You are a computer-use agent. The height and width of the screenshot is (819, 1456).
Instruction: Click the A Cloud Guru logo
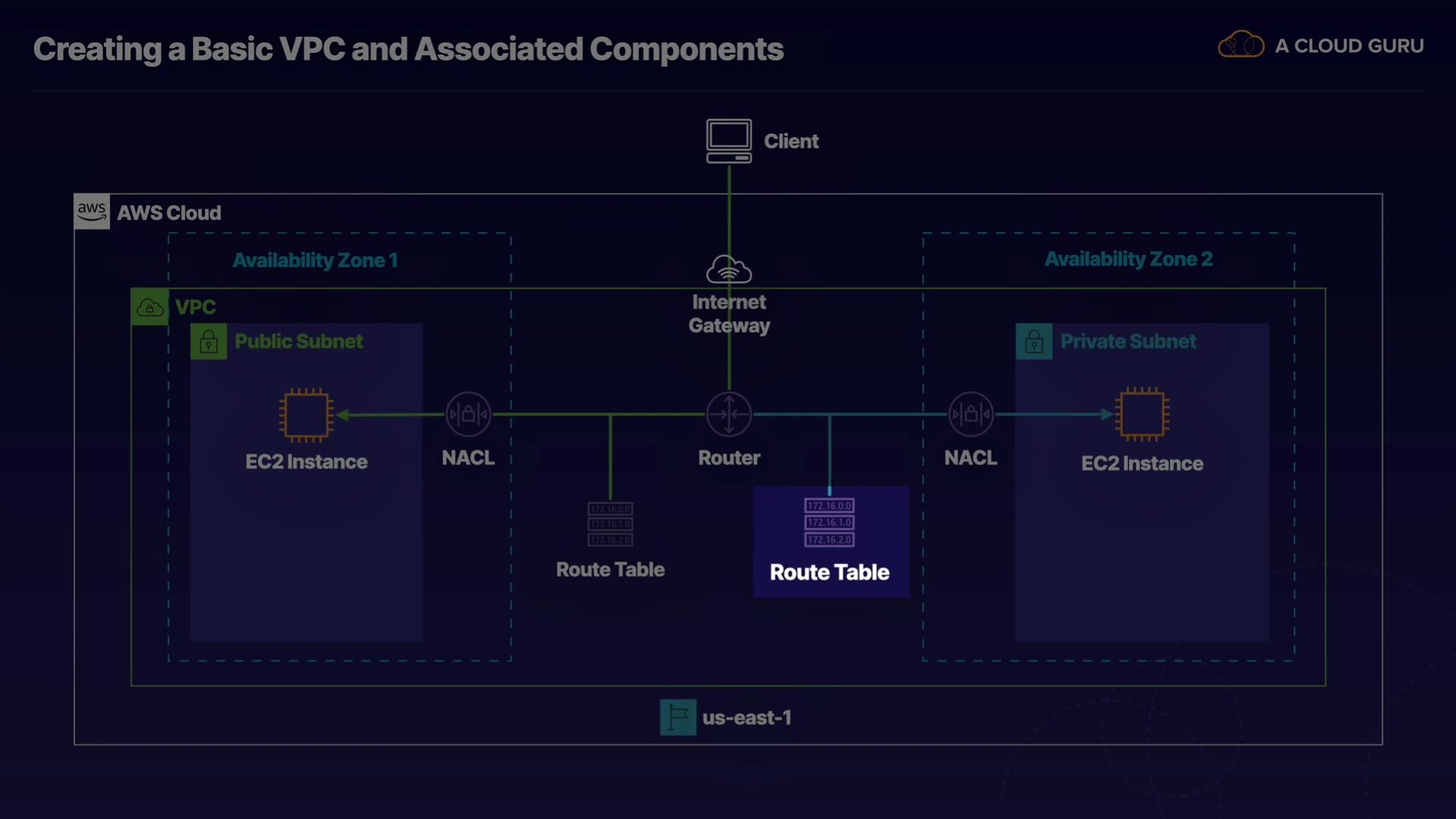(x=1319, y=45)
